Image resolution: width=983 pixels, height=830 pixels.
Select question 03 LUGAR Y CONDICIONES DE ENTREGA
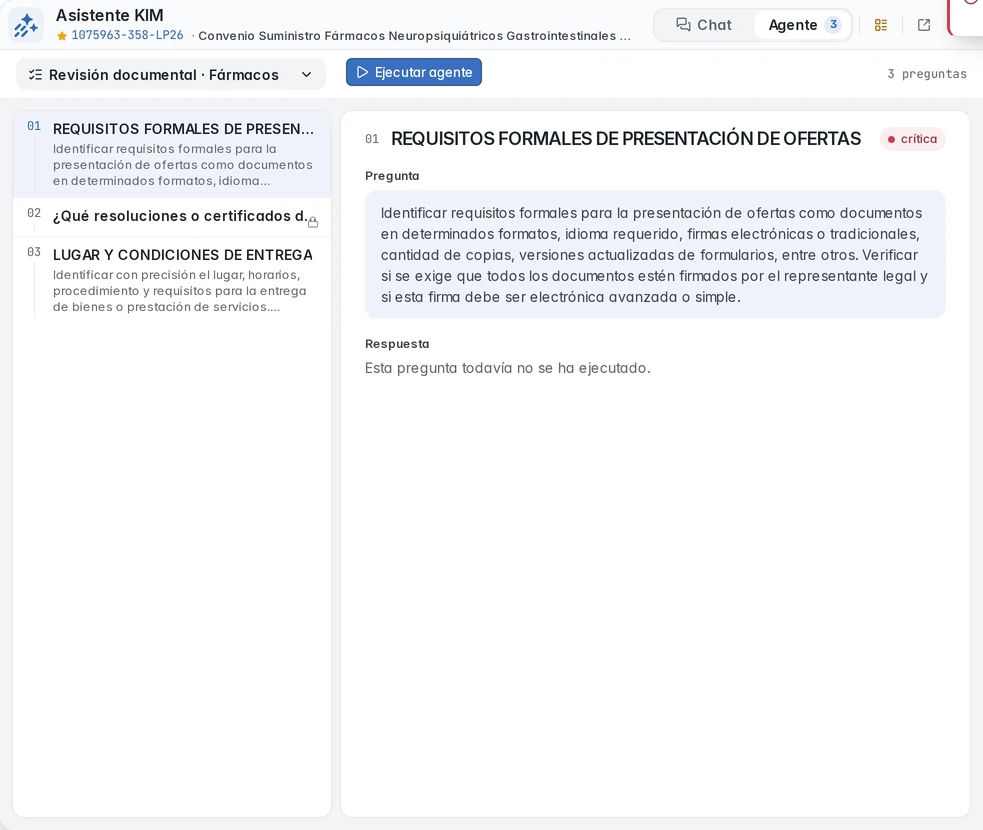coord(172,280)
